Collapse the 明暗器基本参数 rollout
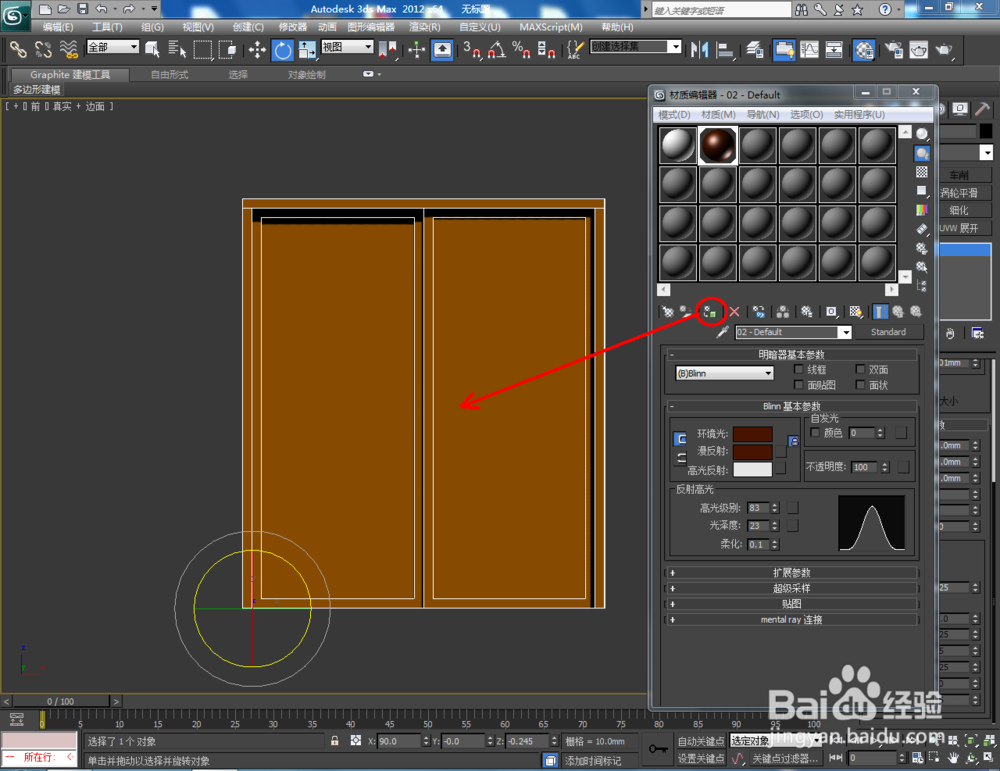 [791, 355]
